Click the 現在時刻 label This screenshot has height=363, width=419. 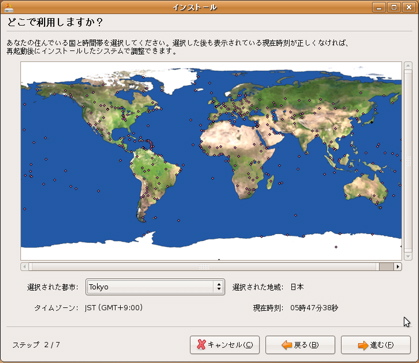click(x=268, y=308)
